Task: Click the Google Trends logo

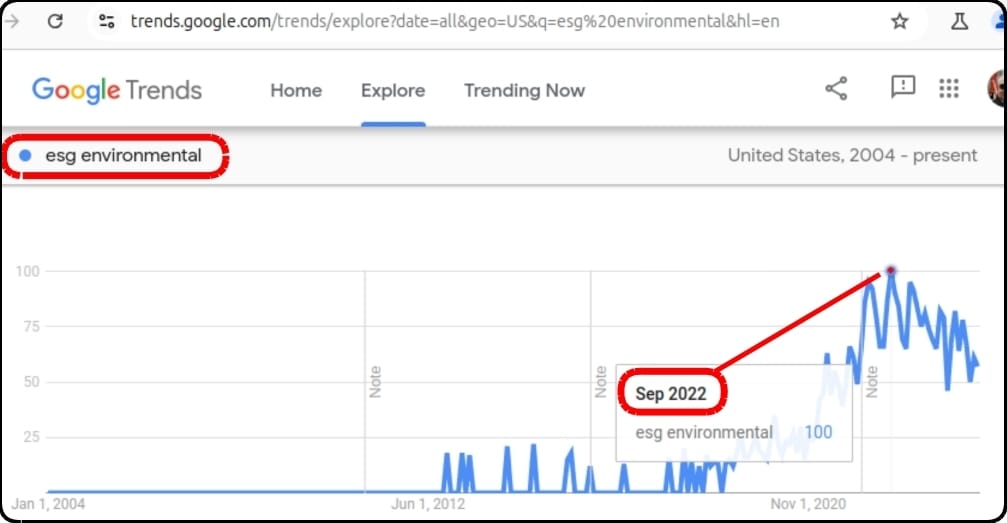Action: click(x=117, y=90)
